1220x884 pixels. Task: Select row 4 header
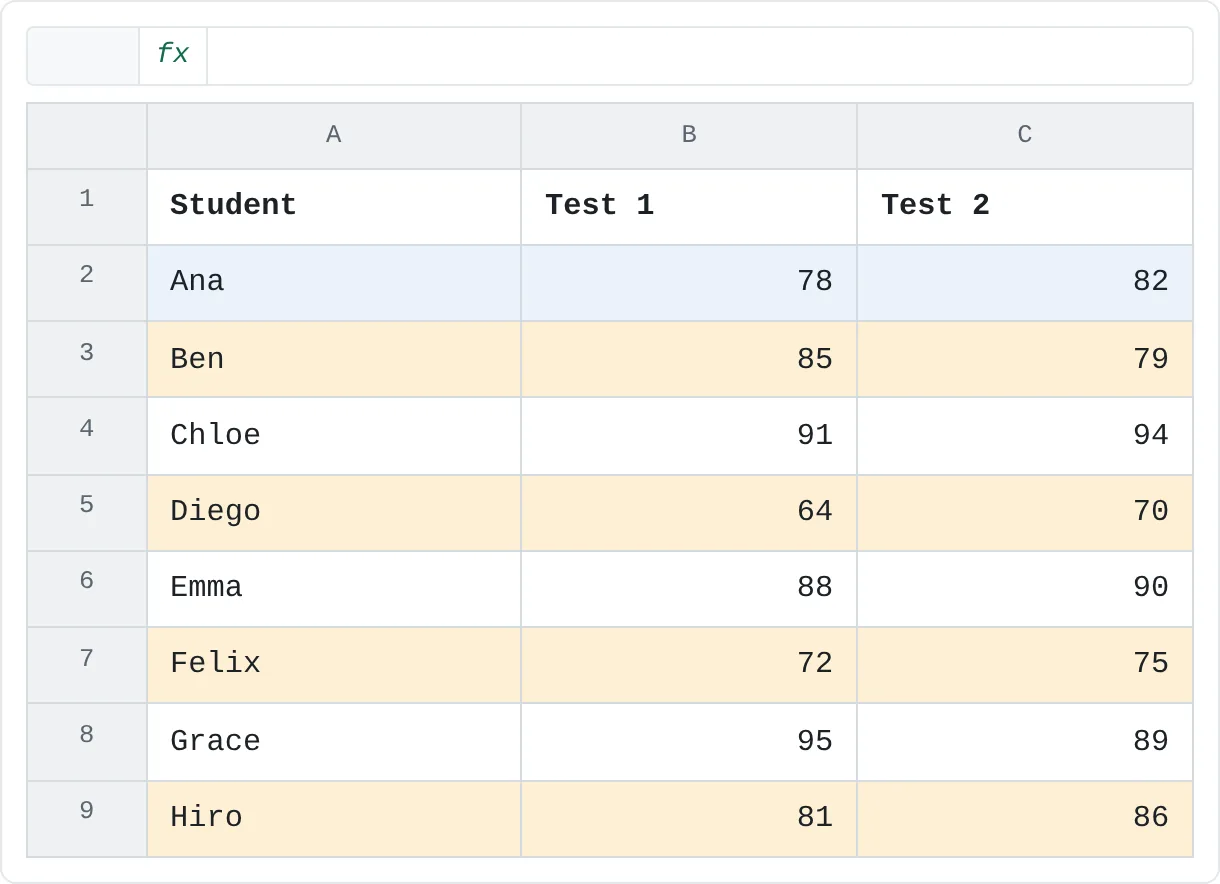pyautogui.click(x=87, y=436)
